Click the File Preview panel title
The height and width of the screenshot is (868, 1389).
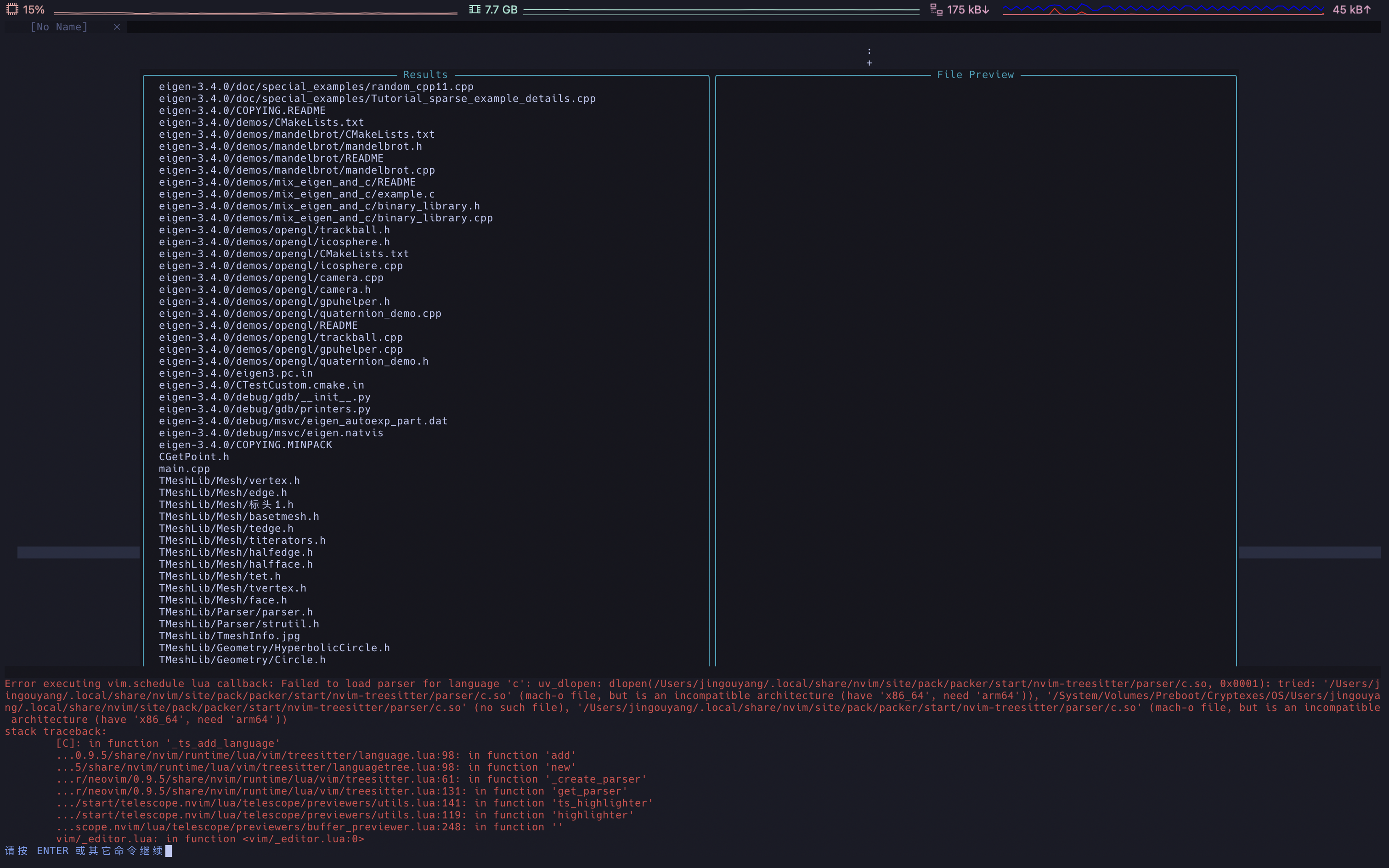[x=975, y=74]
